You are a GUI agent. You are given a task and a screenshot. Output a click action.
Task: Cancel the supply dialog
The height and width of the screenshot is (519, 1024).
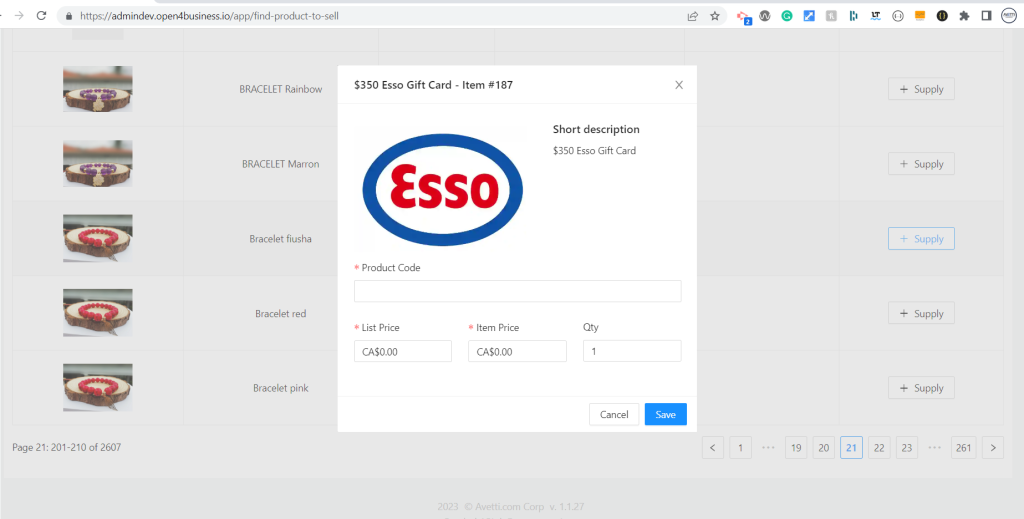[614, 415]
